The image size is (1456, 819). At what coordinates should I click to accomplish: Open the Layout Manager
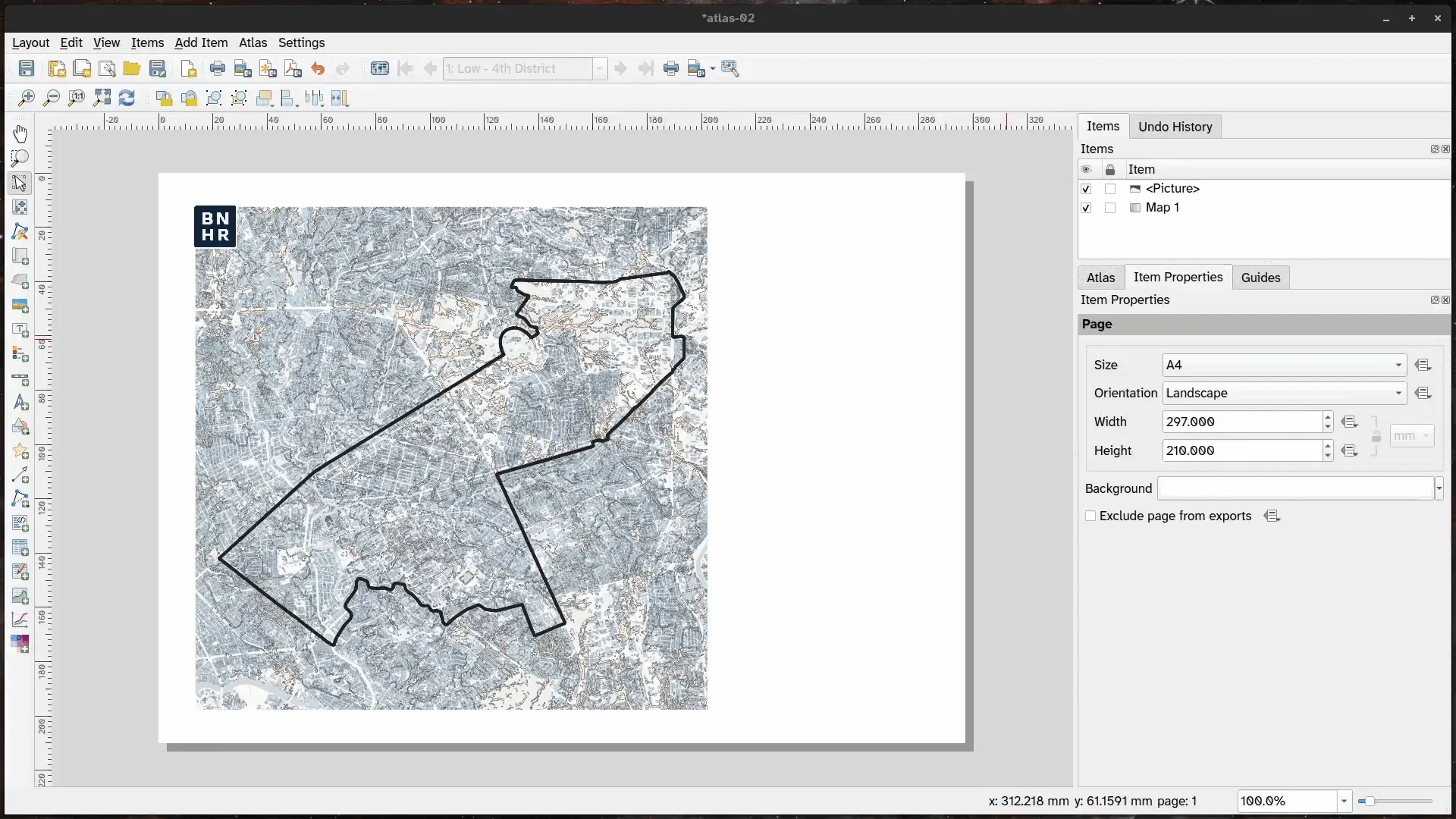(x=108, y=68)
